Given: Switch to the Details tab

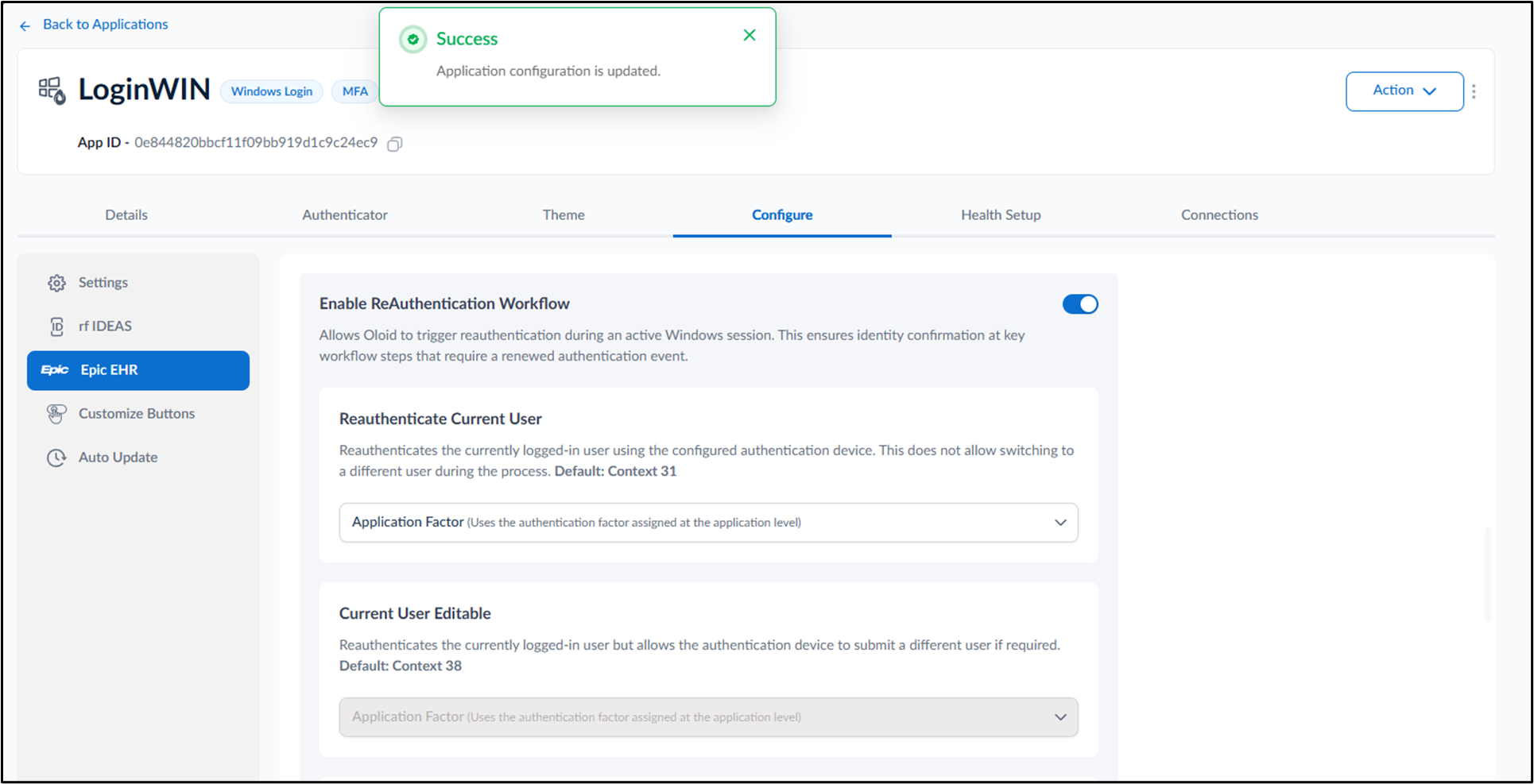Looking at the screenshot, I should coord(126,214).
